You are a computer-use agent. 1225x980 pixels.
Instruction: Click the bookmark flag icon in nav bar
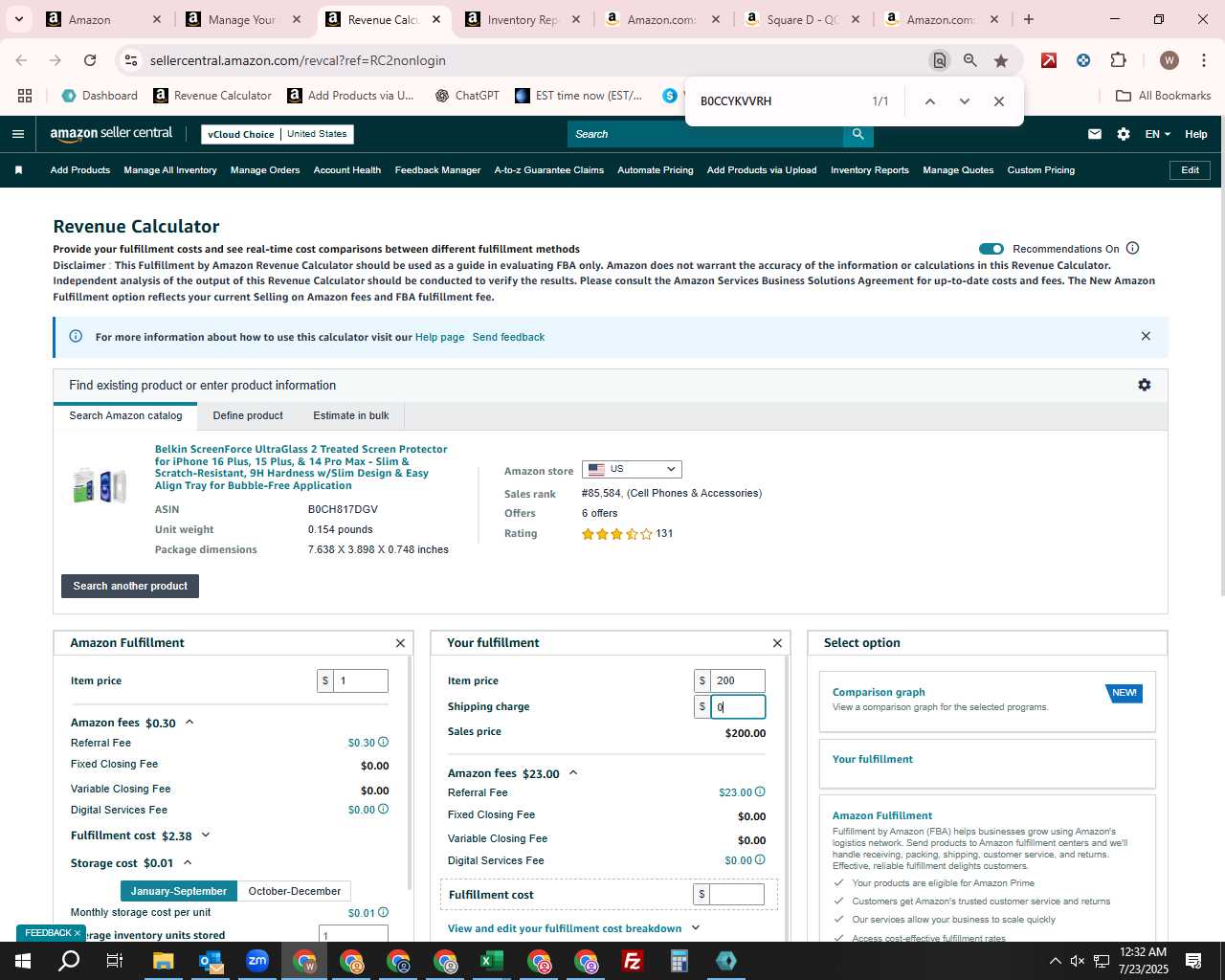[18, 170]
